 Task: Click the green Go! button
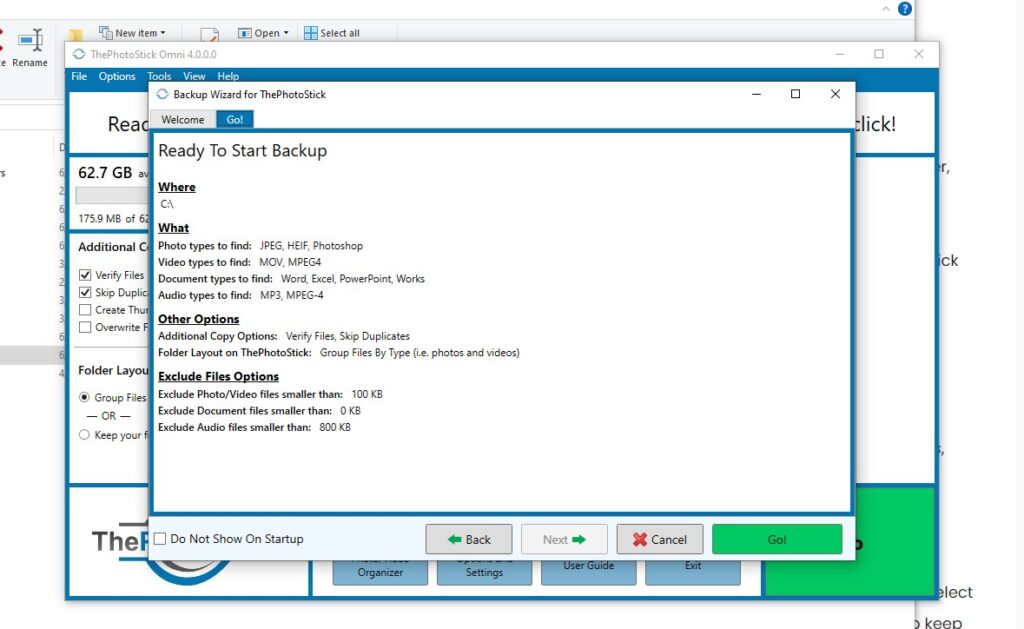pyautogui.click(x=777, y=539)
